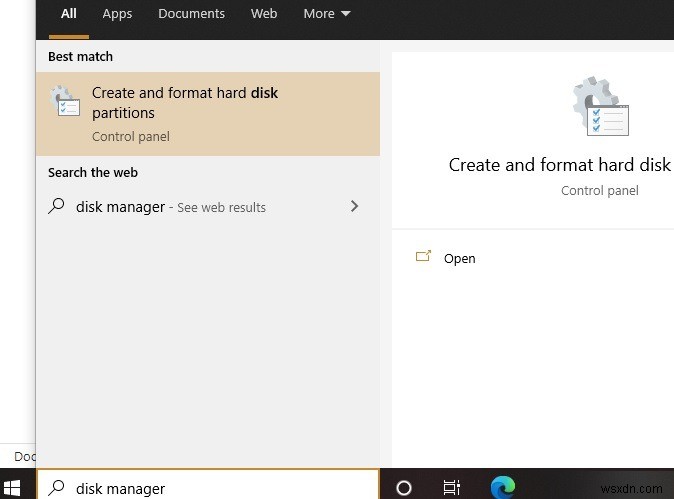Image resolution: width=674 pixels, height=499 pixels.
Task: Expand the web result chevron arrow
Action: click(354, 207)
